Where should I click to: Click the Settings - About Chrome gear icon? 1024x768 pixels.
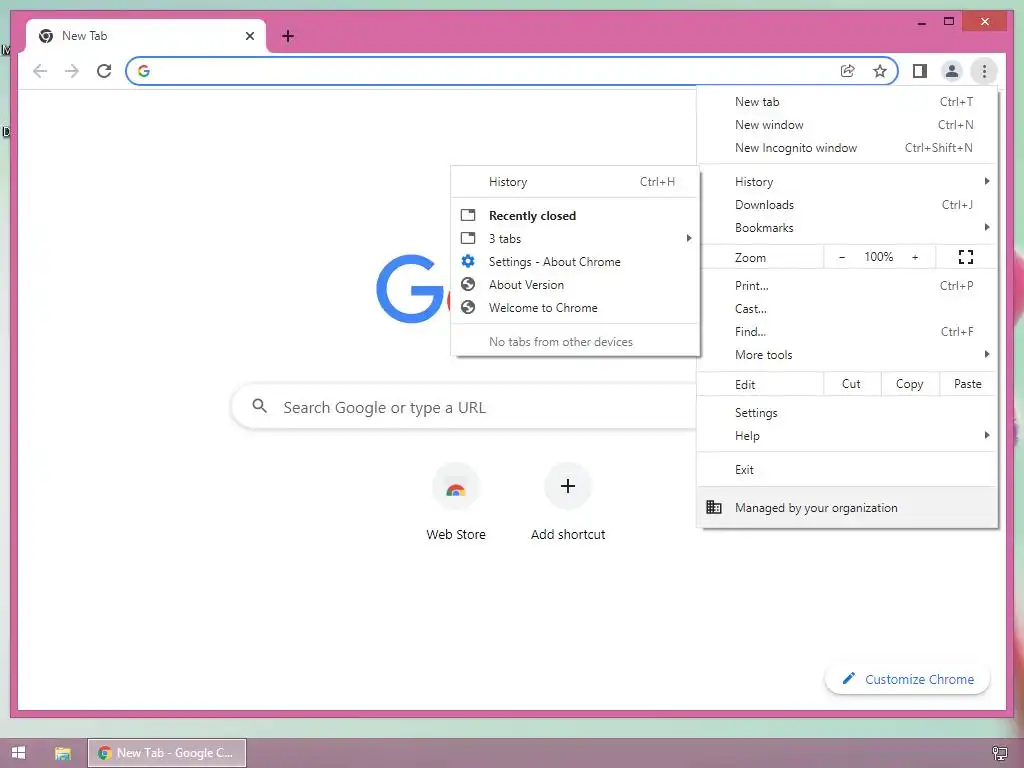pyautogui.click(x=468, y=261)
